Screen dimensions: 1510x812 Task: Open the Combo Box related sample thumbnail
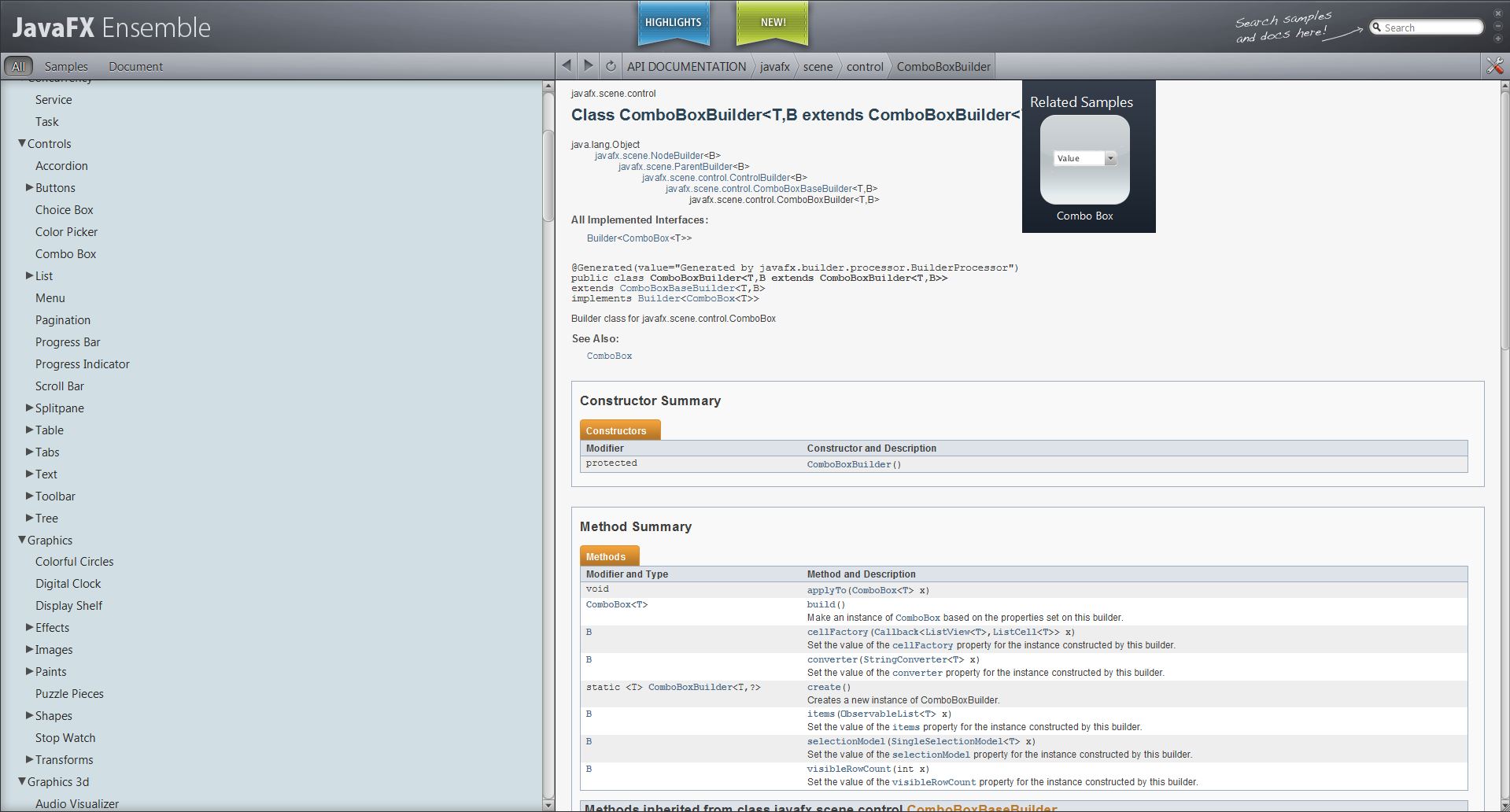1084,160
